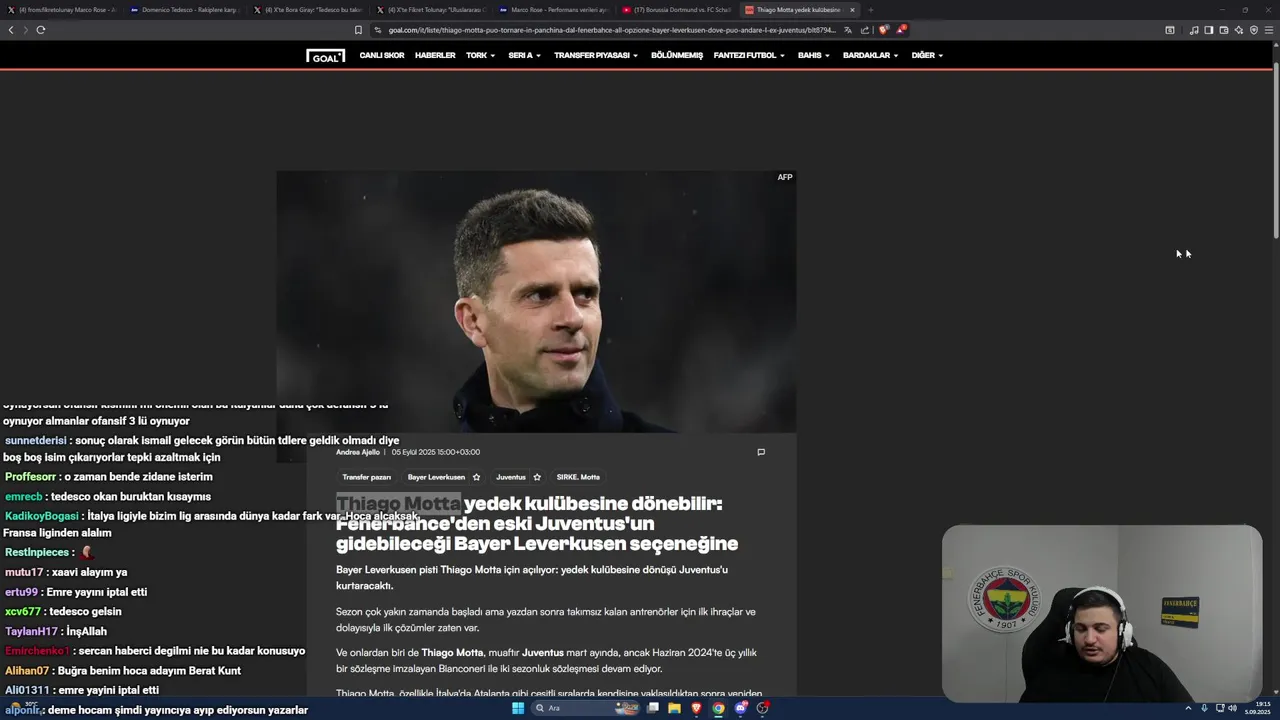
Task: Click chat message from Alihan07
Action: pyautogui.click(x=122, y=671)
